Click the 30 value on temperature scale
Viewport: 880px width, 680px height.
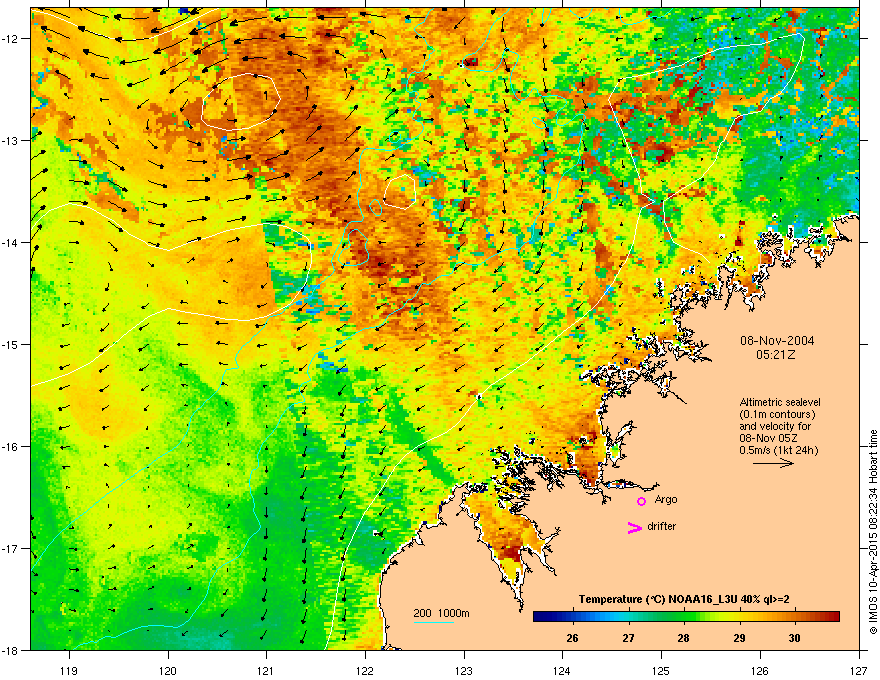(x=794, y=638)
